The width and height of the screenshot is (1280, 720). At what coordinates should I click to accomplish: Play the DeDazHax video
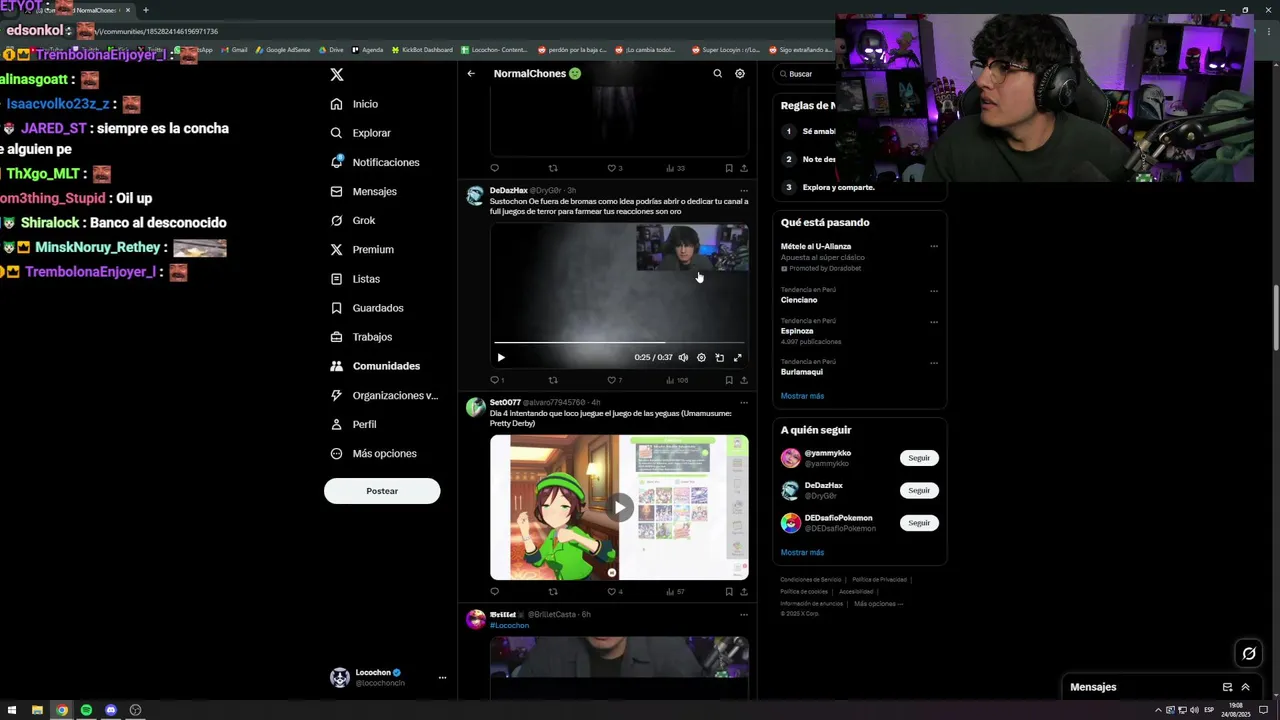tap(501, 357)
